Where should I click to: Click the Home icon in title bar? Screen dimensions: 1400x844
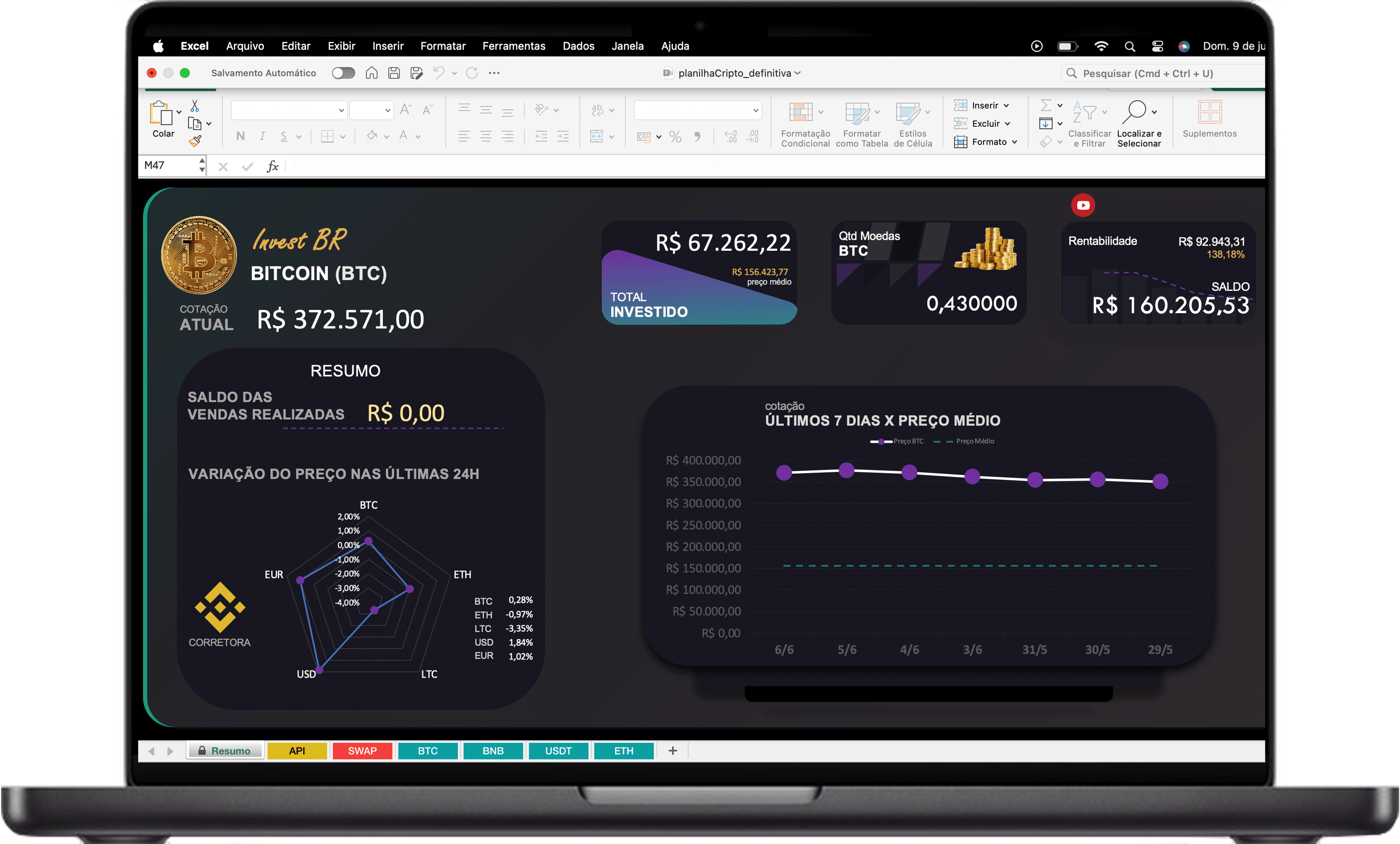click(371, 73)
